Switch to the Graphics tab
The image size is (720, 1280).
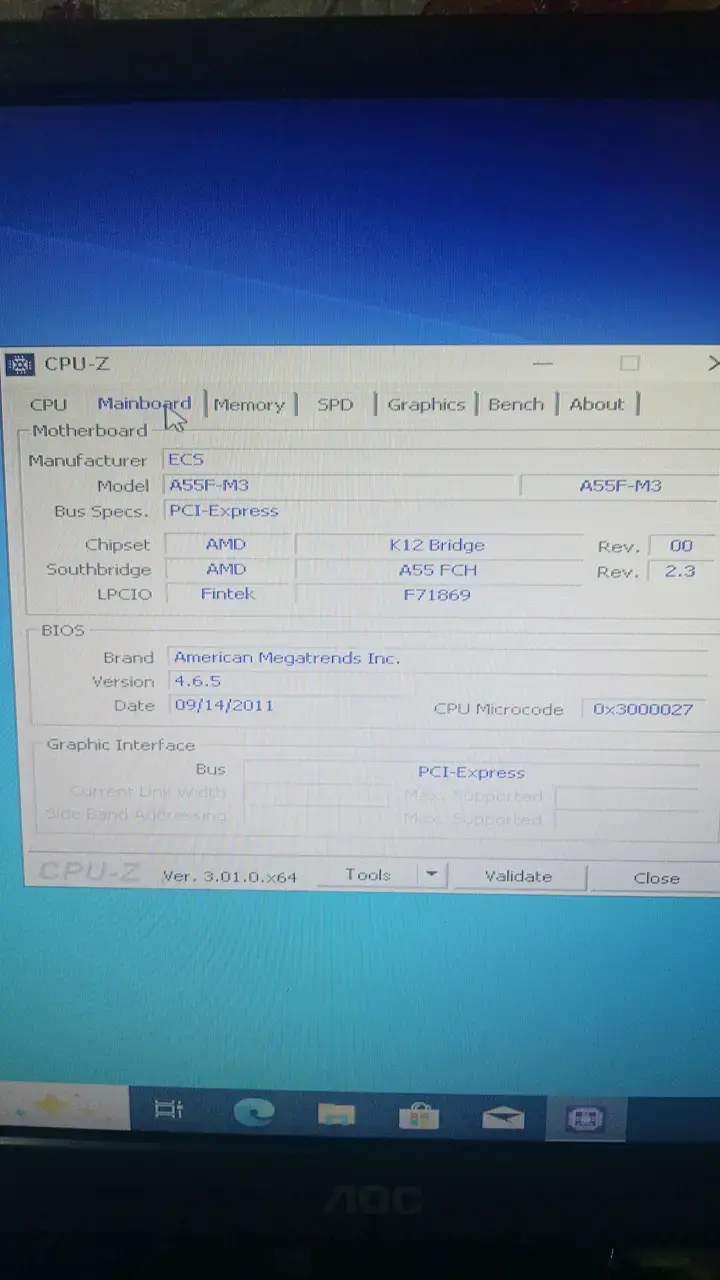pos(426,405)
